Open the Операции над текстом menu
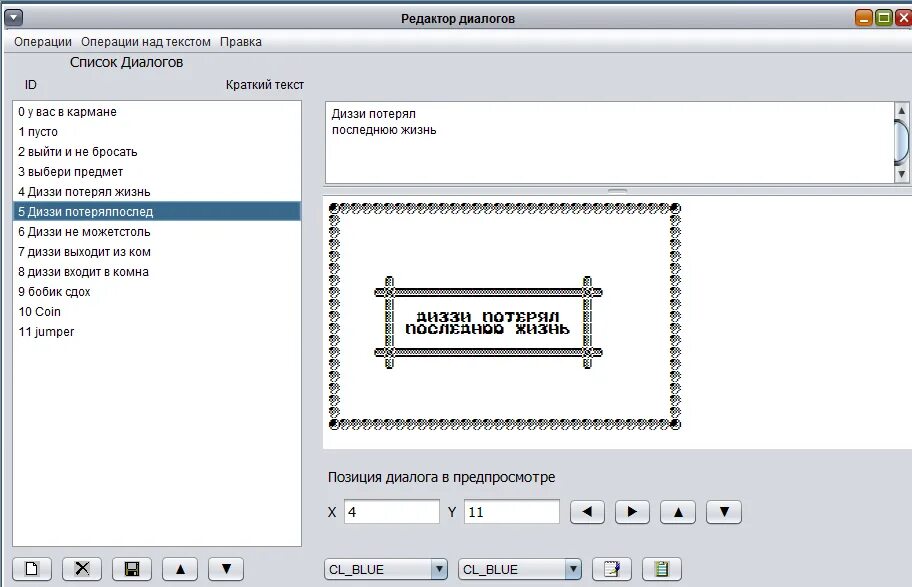Screen dimensions: 912x587 pyautogui.click(x=146, y=41)
